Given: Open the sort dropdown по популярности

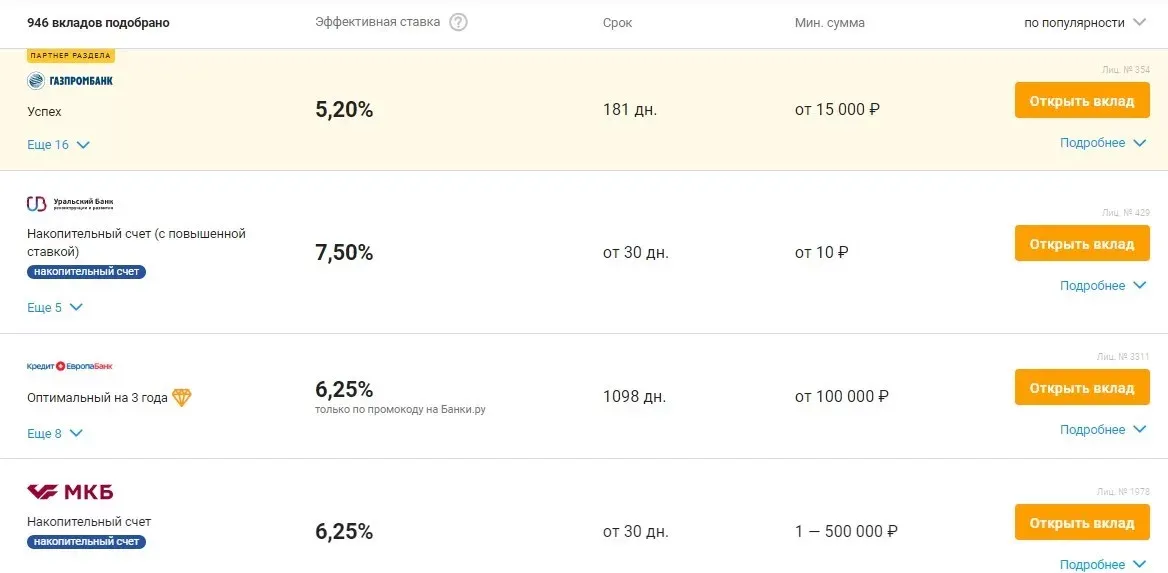Looking at the screenshot, I should pos(1084,22).
